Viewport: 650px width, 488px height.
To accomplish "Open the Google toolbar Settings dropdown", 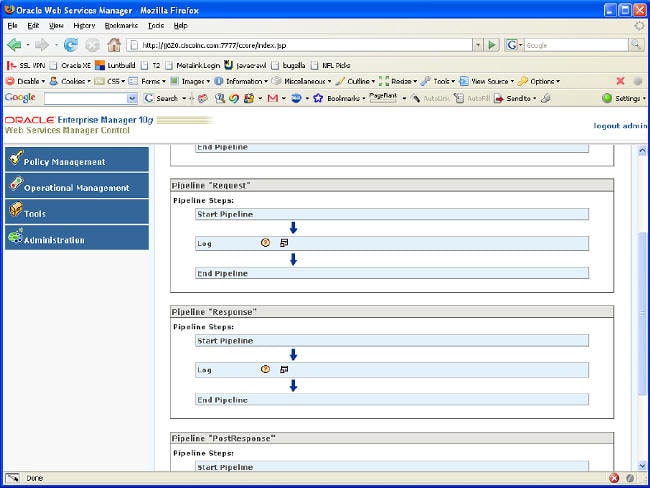I will 627,98.
